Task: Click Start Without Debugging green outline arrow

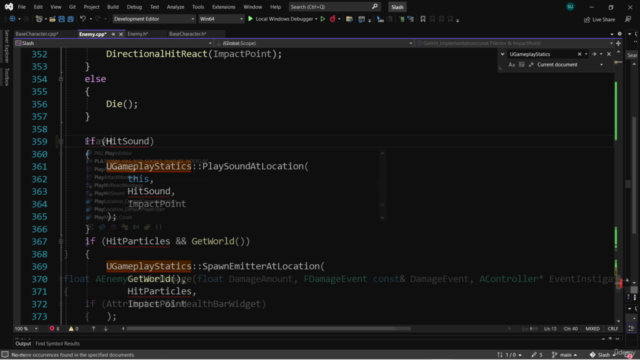Action: pyautogui.click(x=323, y=19)
